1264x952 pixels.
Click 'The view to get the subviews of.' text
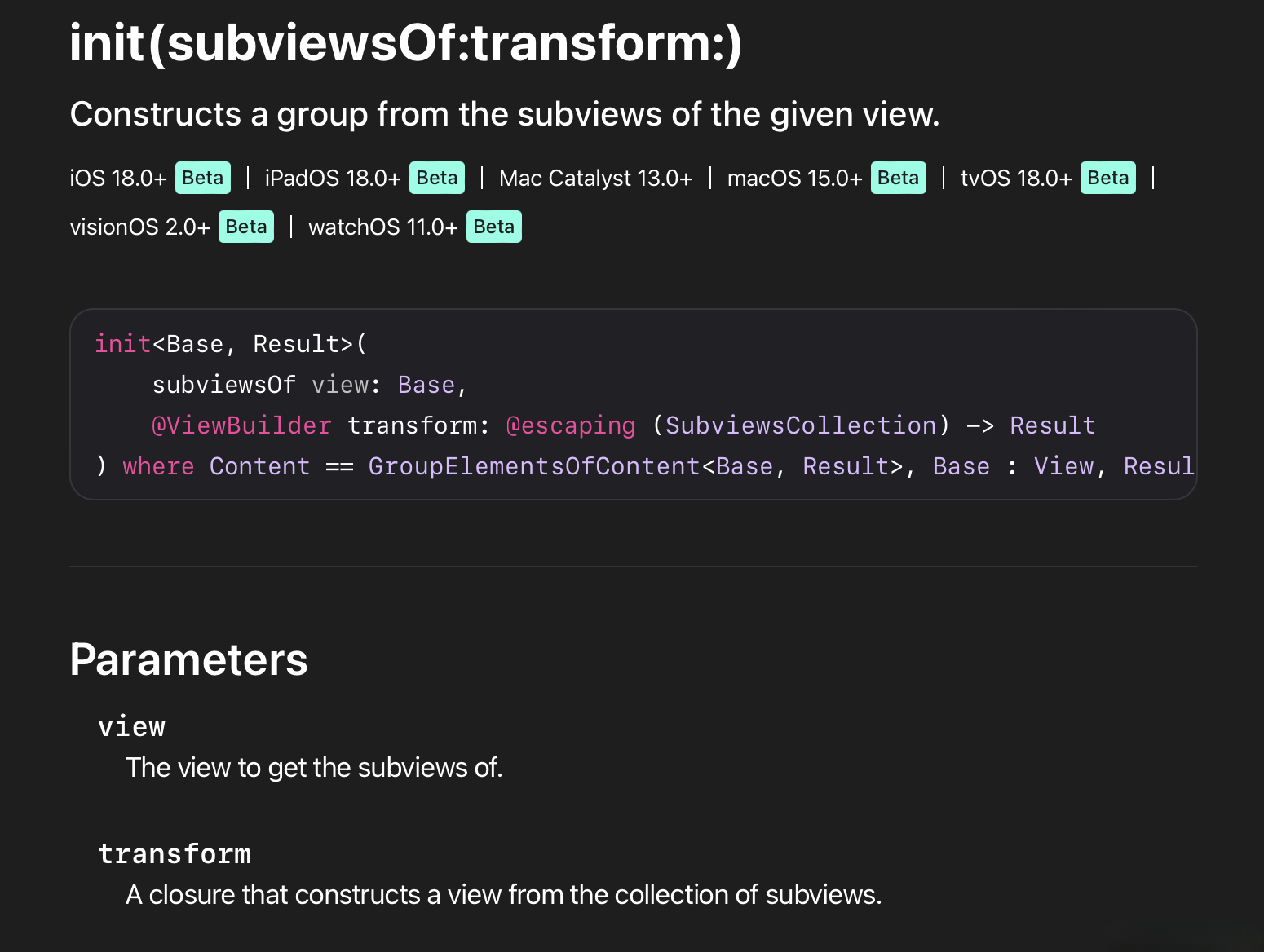314,768
